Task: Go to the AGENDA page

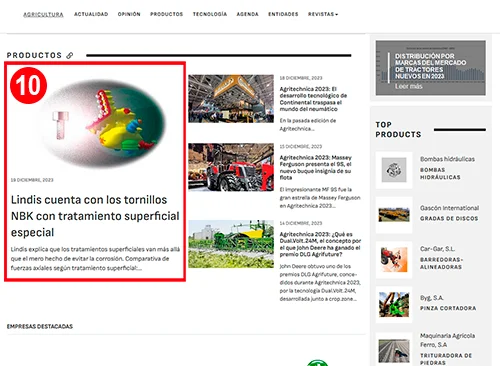Action: (247, 14)
